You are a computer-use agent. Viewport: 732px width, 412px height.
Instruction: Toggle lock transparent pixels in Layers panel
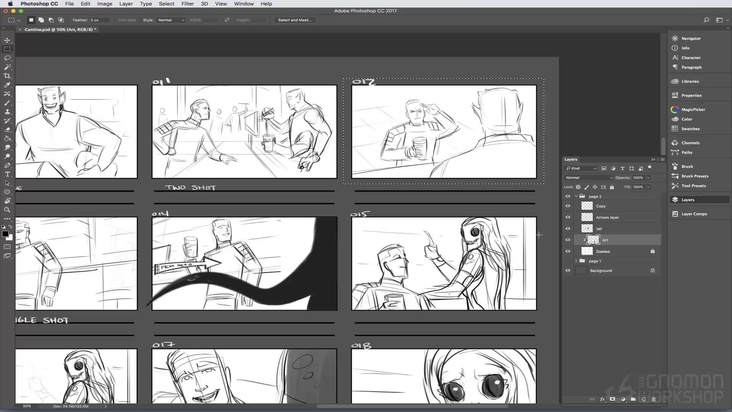point(578,187)
